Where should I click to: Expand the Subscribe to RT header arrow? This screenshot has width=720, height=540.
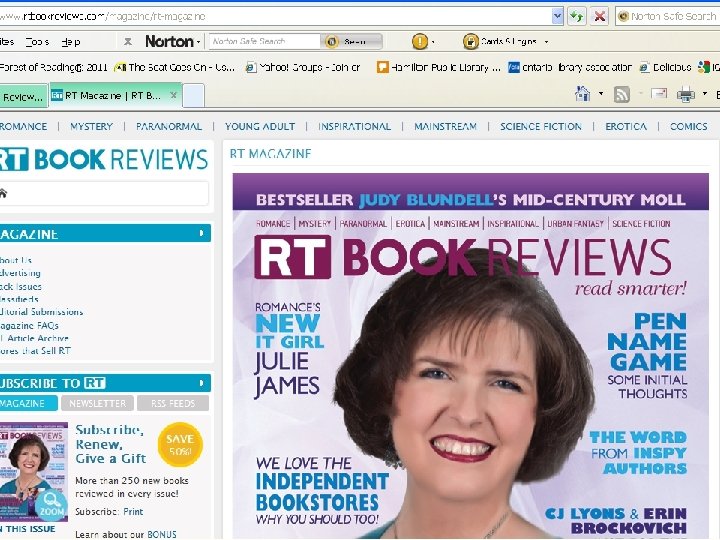pos(201,383)
